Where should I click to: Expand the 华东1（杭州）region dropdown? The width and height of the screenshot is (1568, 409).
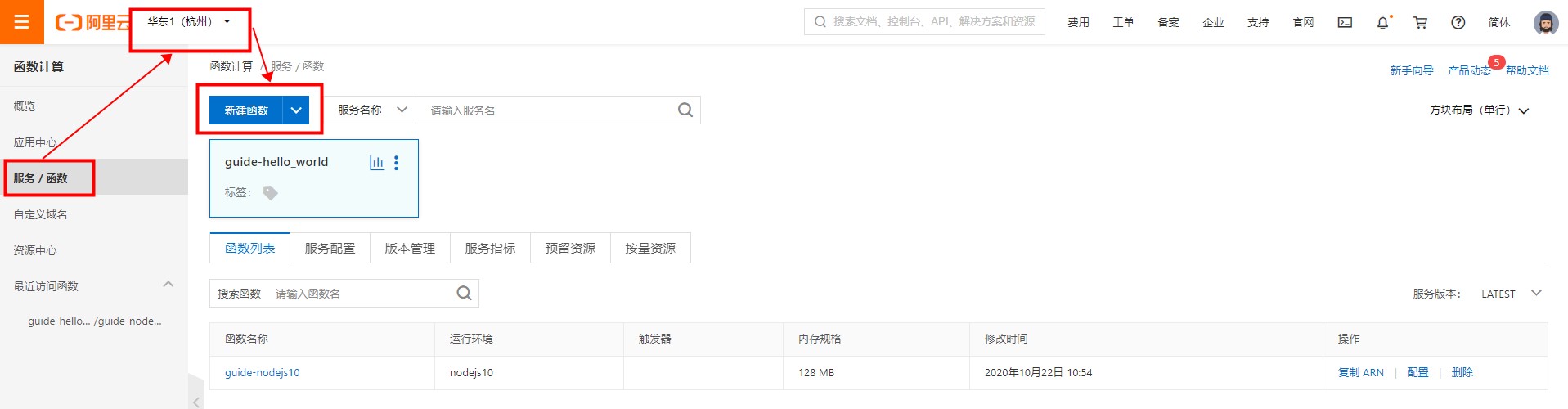pyautogui.click(x=189, y=21)
